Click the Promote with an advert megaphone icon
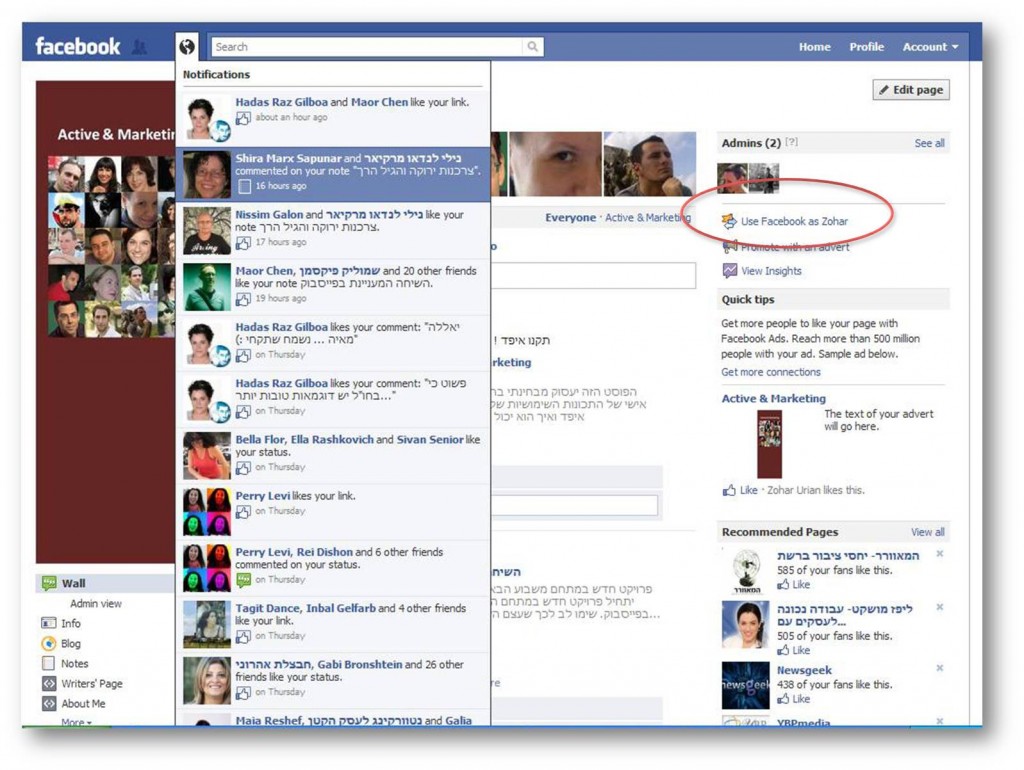Screen dimensions: 1024x770 click(729, 247)
